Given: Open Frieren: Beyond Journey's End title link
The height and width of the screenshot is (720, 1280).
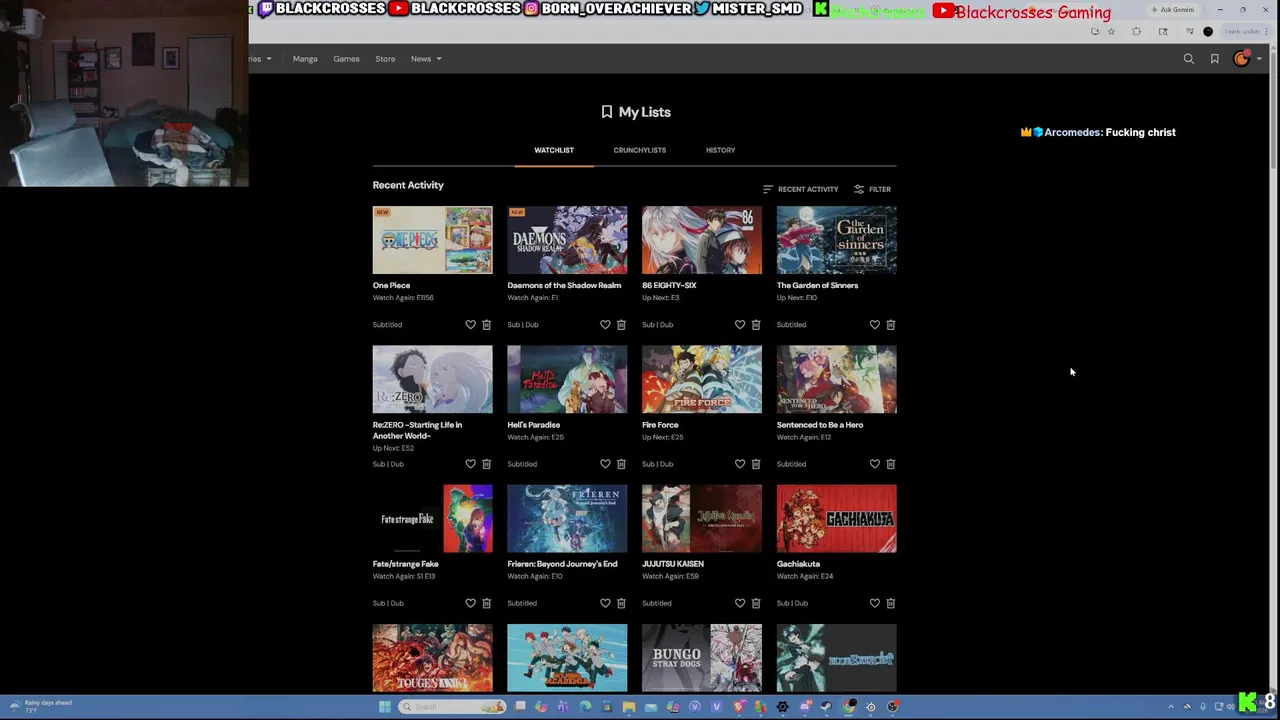Looking at the screenshot, I should click(x=562, y=564).
